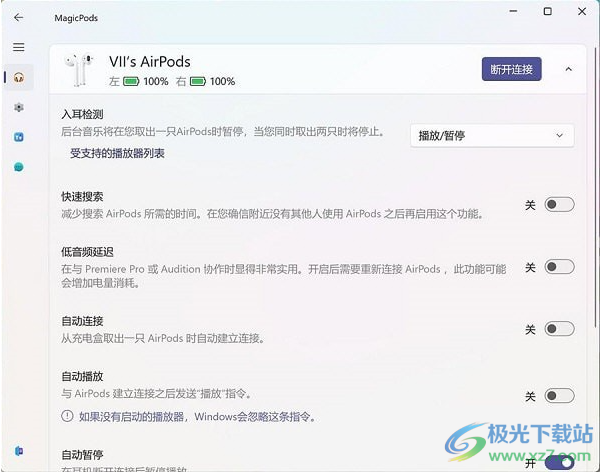Open the gear settings page in the sidebar
Screen dimensions: 604x472
click(18, 107)
